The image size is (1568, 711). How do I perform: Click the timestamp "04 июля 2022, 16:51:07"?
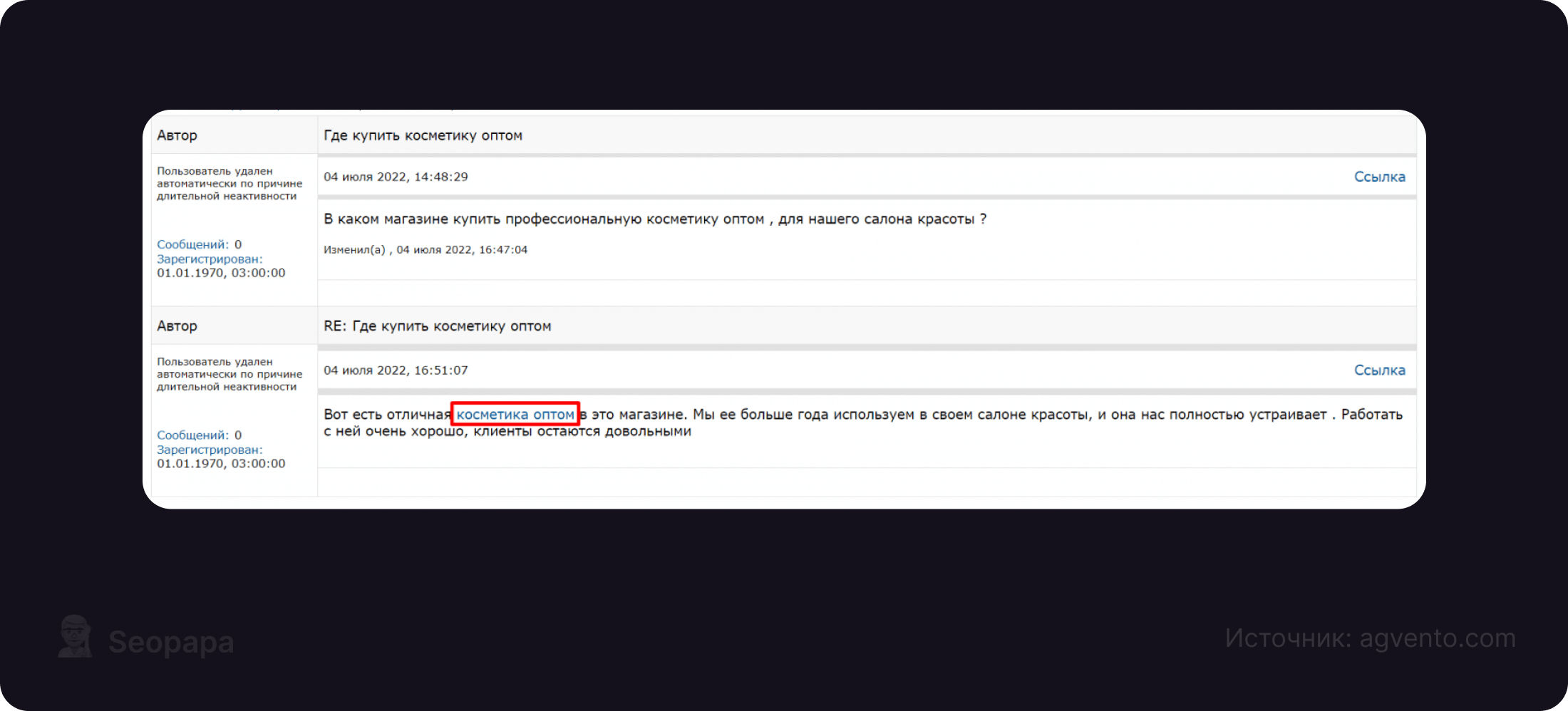tap(396, 370)
